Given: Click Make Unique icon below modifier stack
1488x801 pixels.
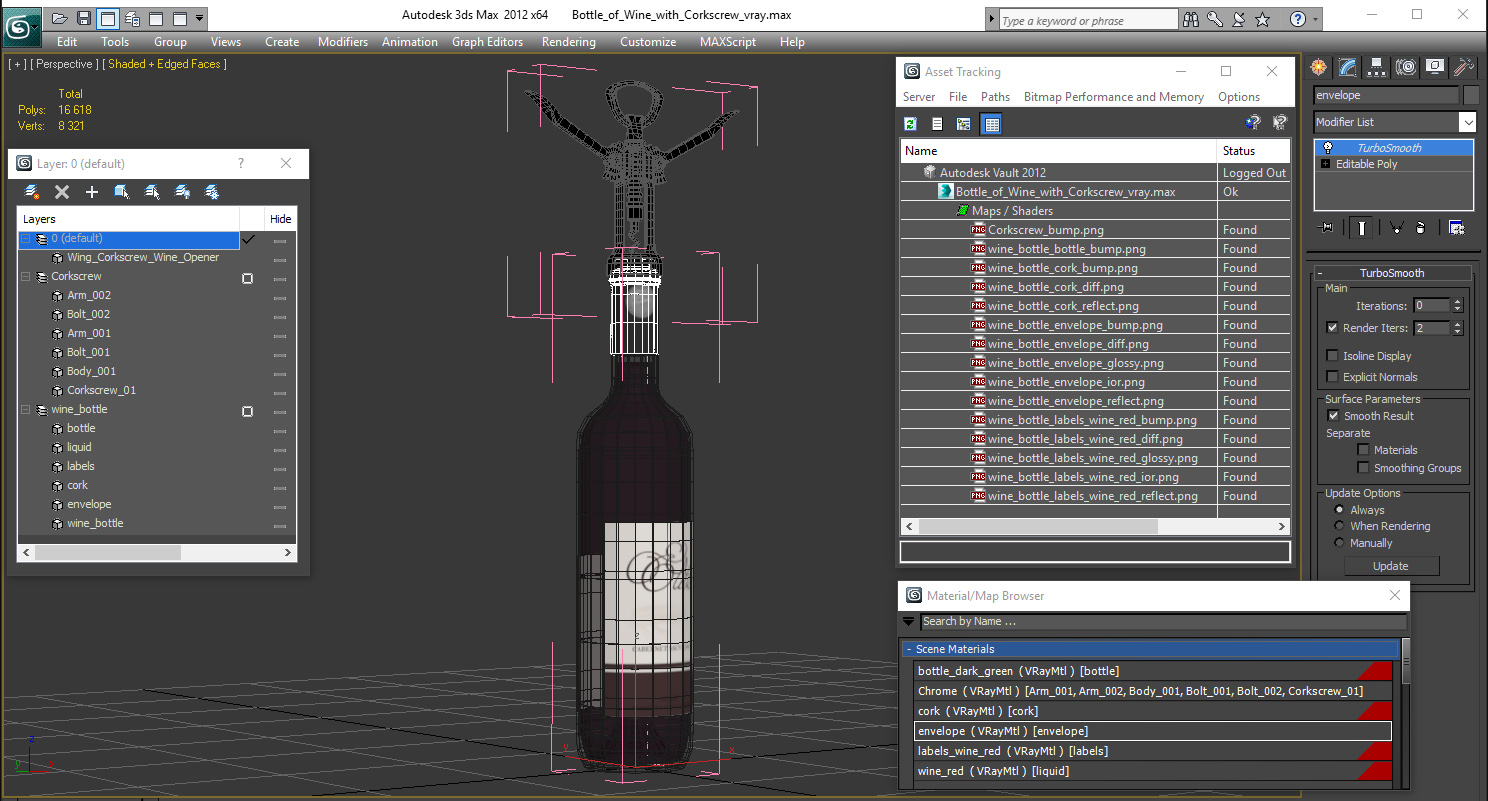Looking at the screenshot, I should pyautogui.click(x=1397, y=228).
